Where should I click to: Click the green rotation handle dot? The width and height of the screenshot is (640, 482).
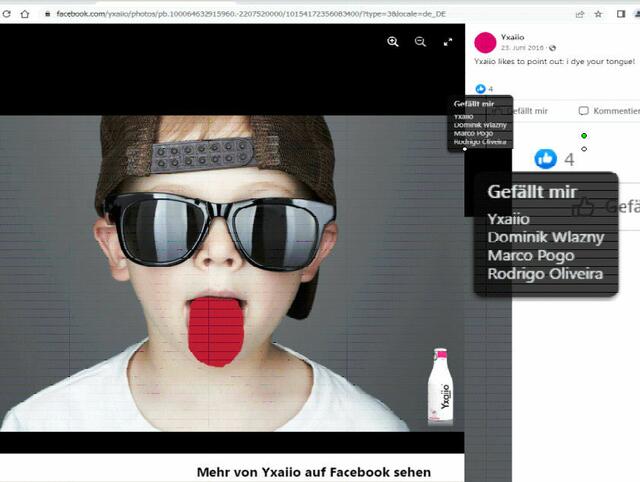click(584, 135)
